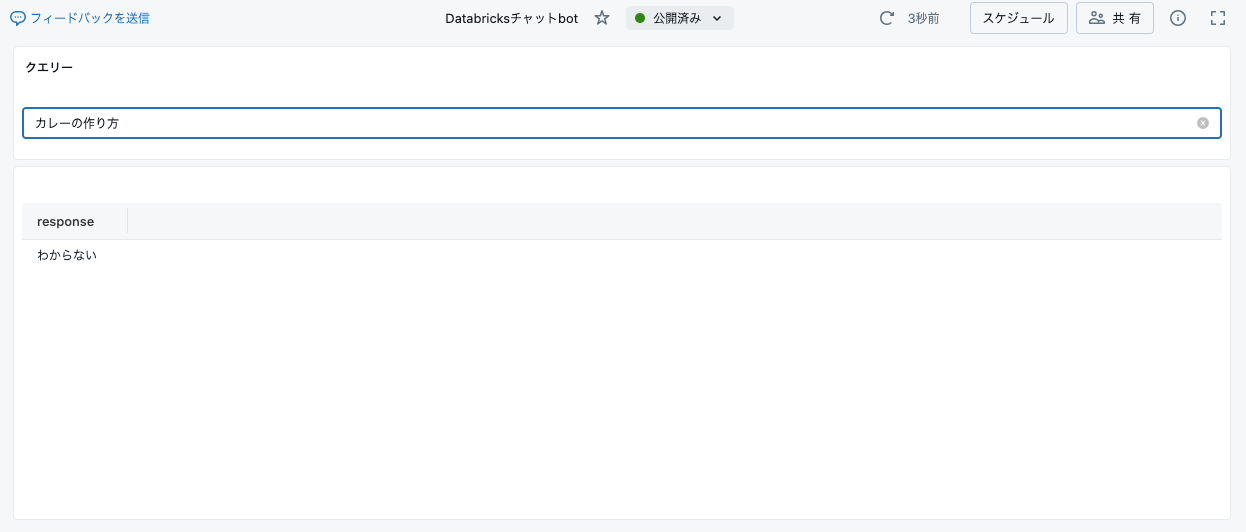Click the feedback speech bubble icon
This screenshot has height=532, width=1246.
click(18, 18)
